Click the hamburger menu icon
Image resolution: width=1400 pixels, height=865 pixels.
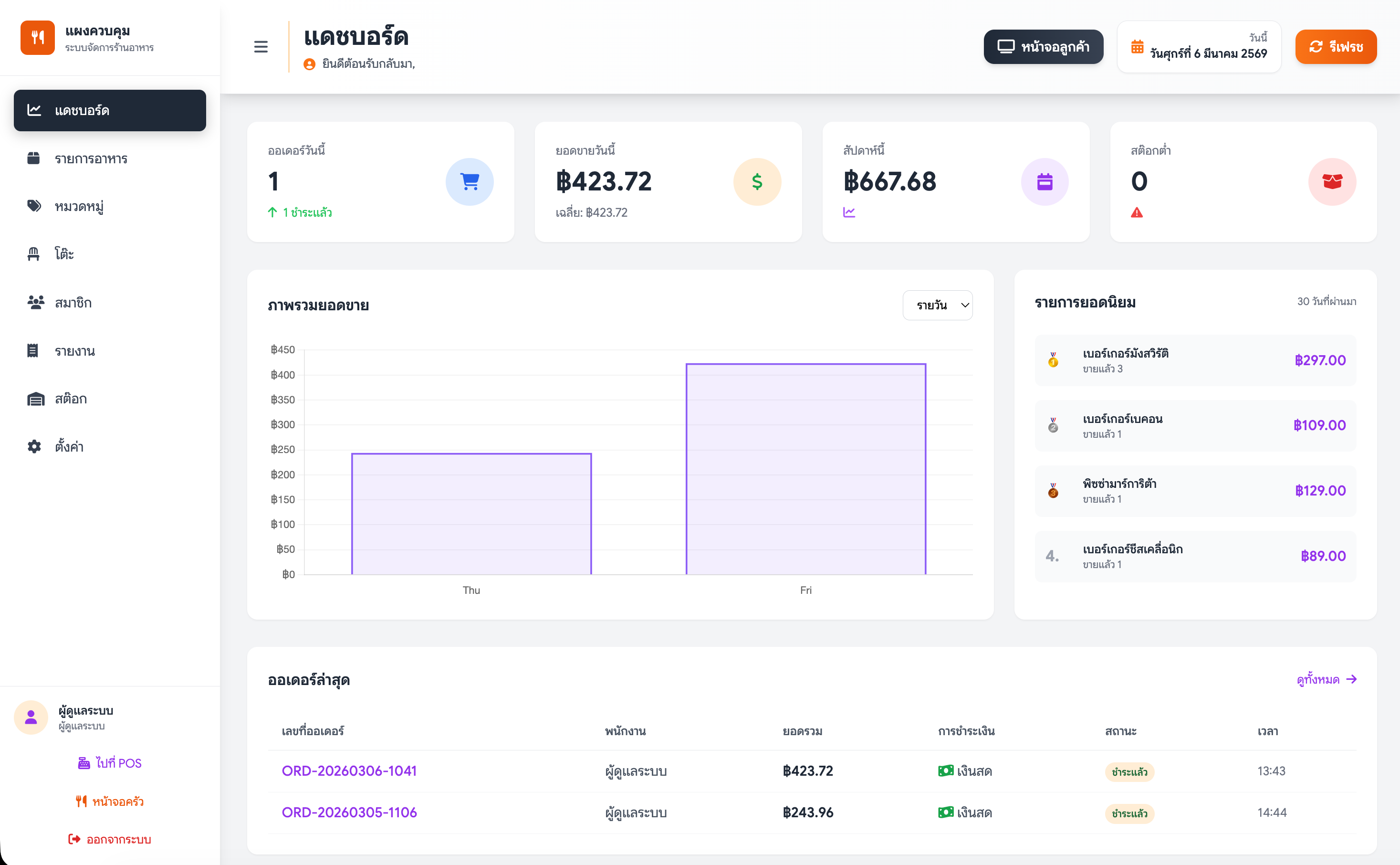point(261,47)
